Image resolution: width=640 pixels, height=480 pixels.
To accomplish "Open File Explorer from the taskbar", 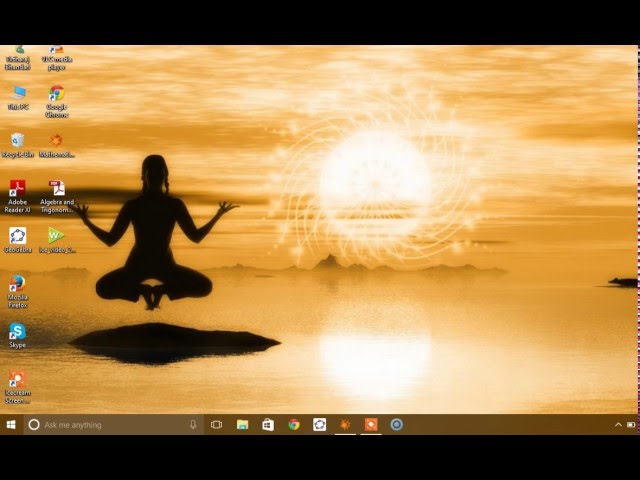I will coord(242,425).
